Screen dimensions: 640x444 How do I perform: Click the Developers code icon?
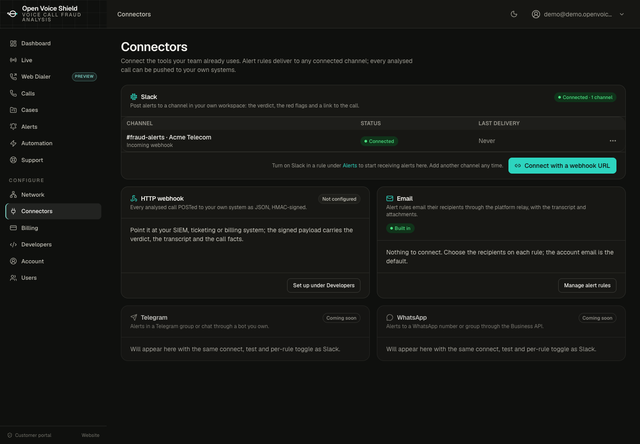(13, 245)
